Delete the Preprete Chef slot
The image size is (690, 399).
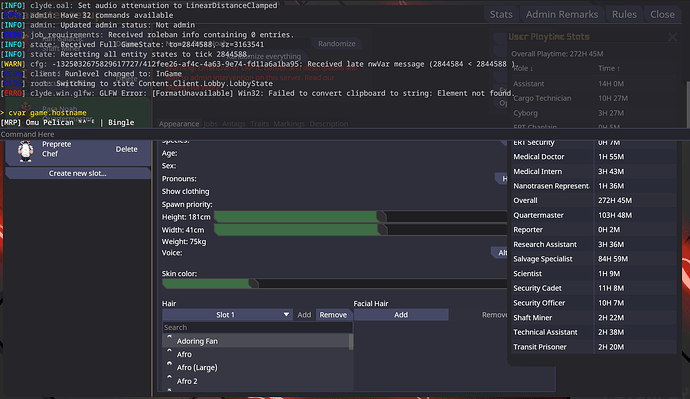126,149
